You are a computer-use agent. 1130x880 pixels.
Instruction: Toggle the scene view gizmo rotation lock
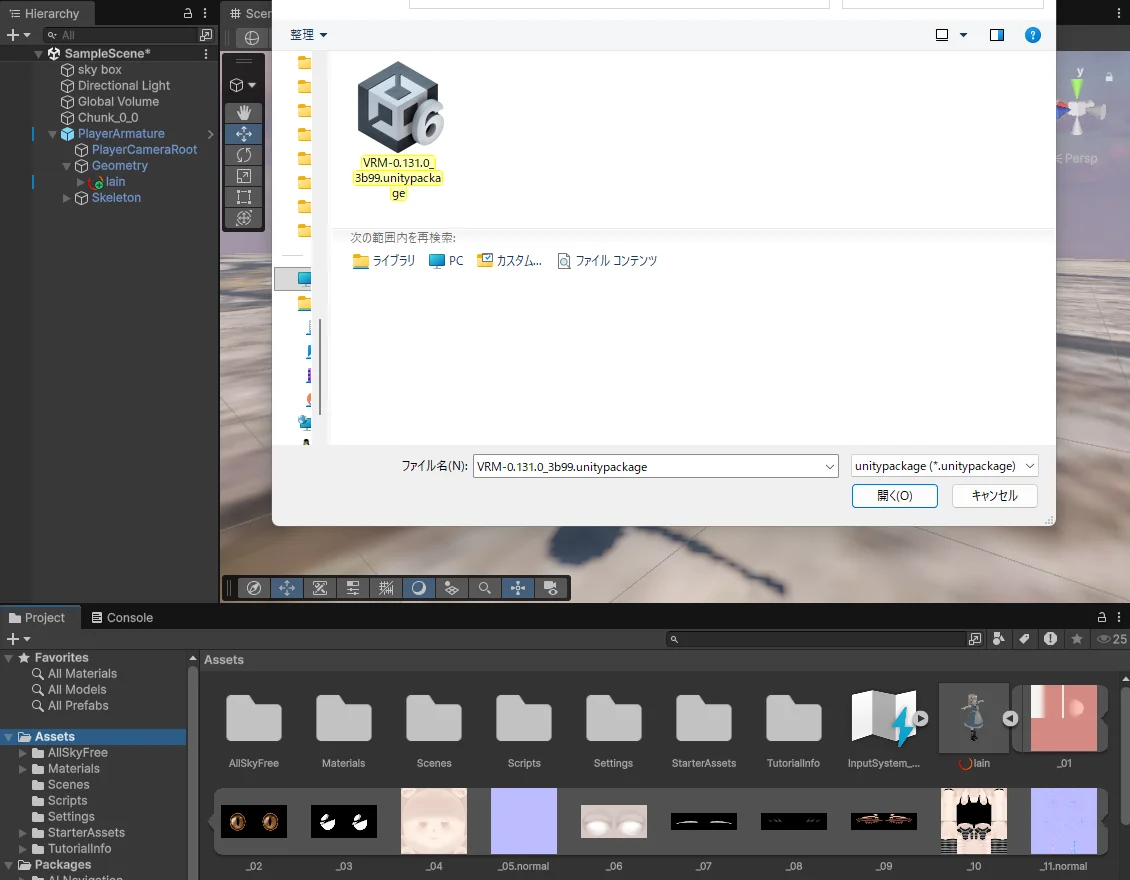(x=1109, y=77)
